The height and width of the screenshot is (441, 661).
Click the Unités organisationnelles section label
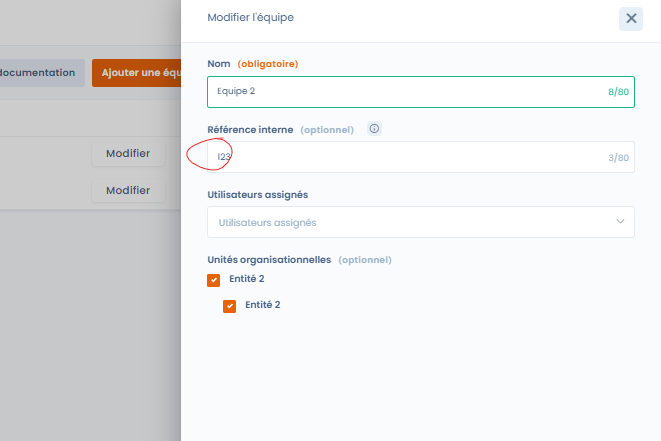(268, 259)
